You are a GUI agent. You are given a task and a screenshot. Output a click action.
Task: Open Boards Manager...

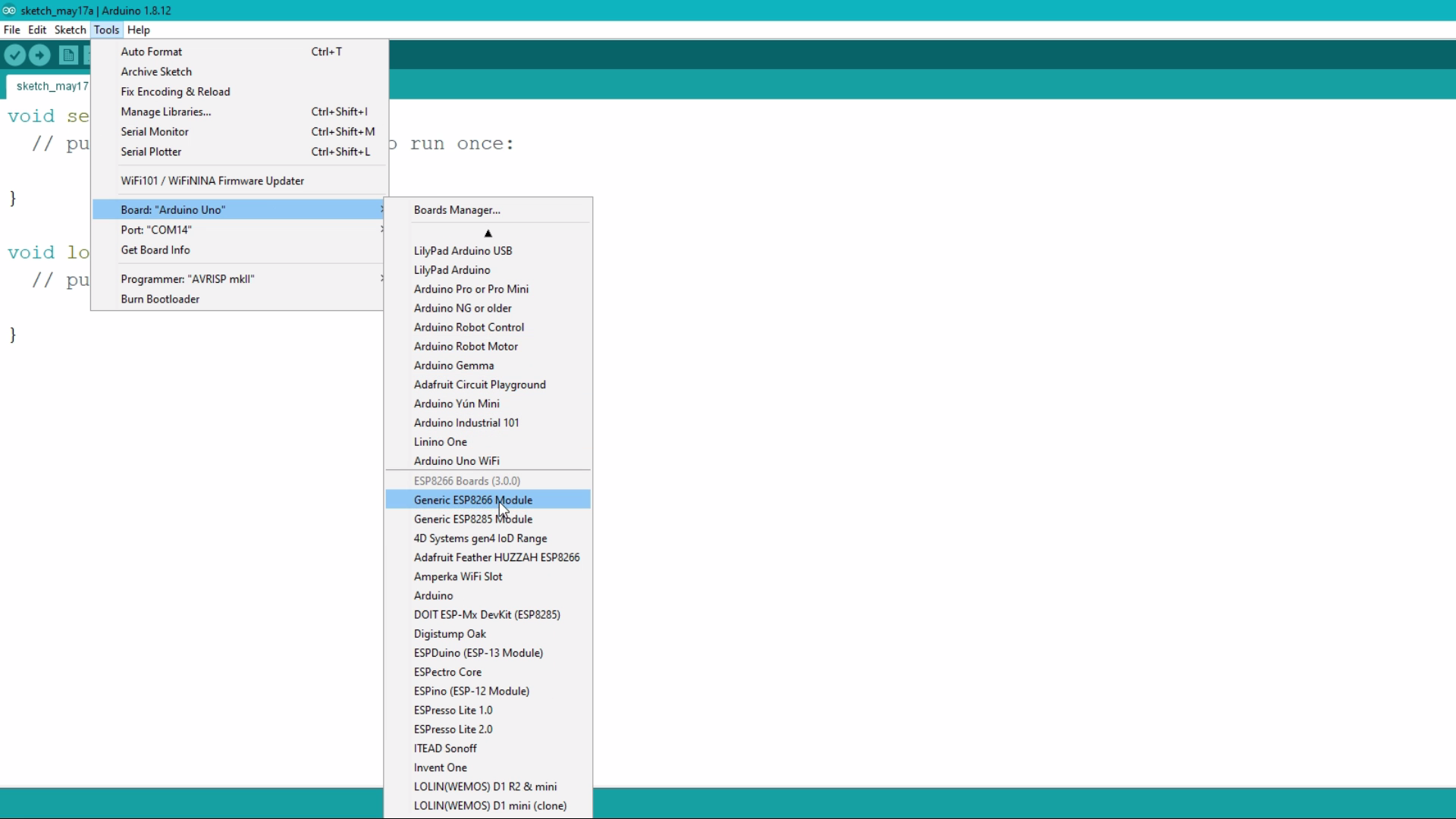457,210
